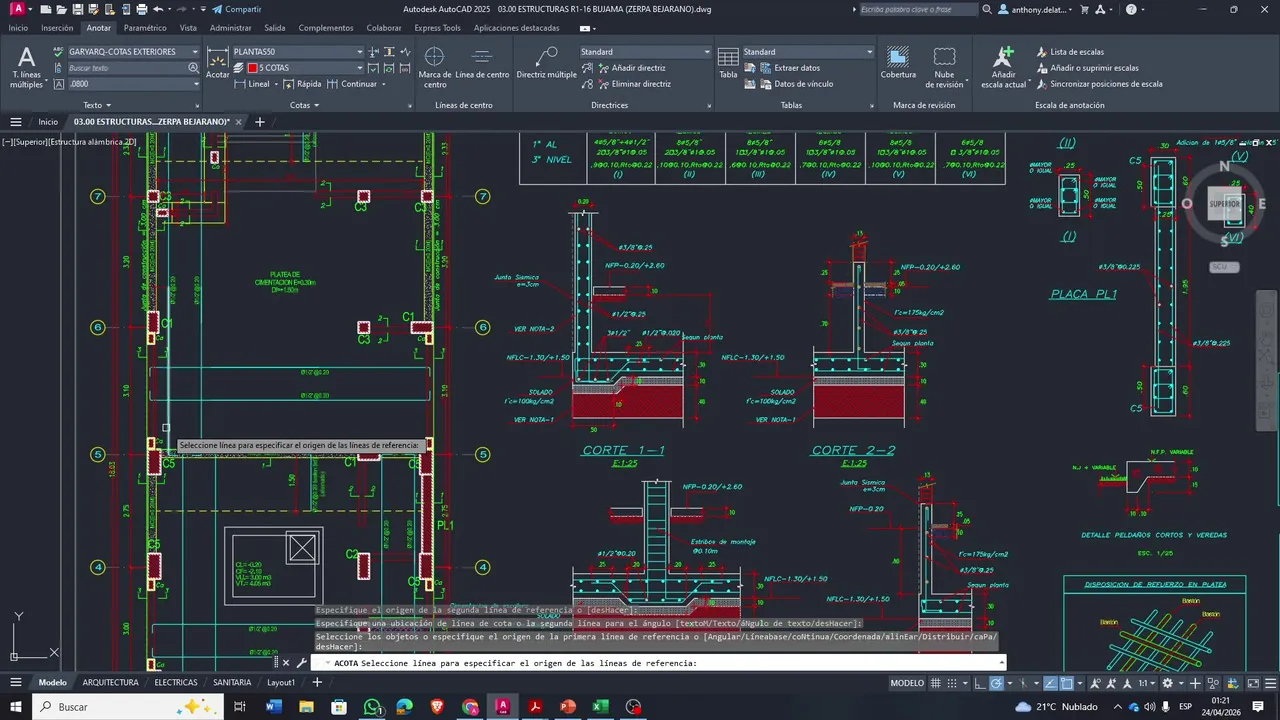
Task: Switch to the SANITARIA layout tab
Action: point(231,682)
